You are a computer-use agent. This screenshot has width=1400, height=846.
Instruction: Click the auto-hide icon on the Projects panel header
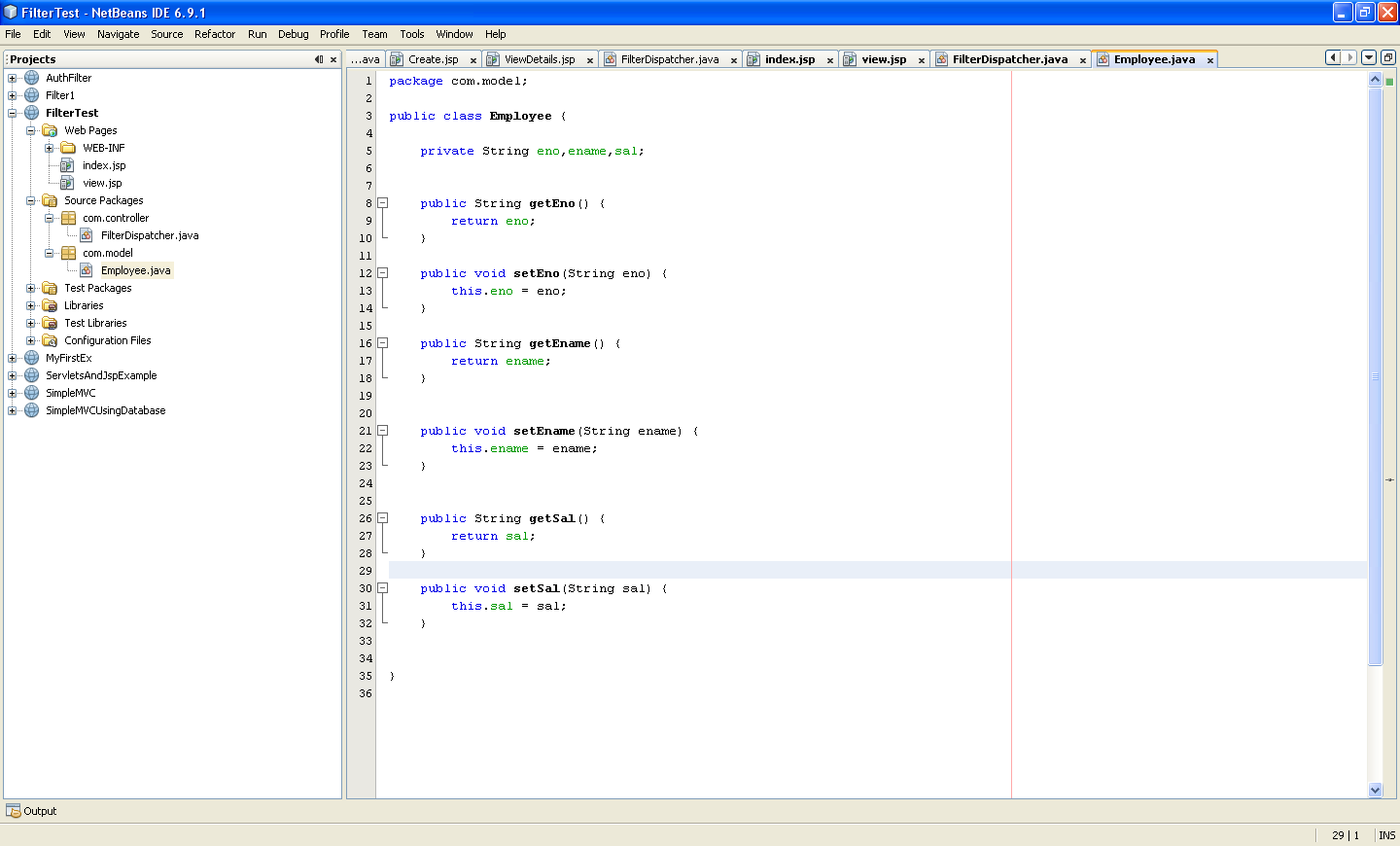click(x=320, y=58)
